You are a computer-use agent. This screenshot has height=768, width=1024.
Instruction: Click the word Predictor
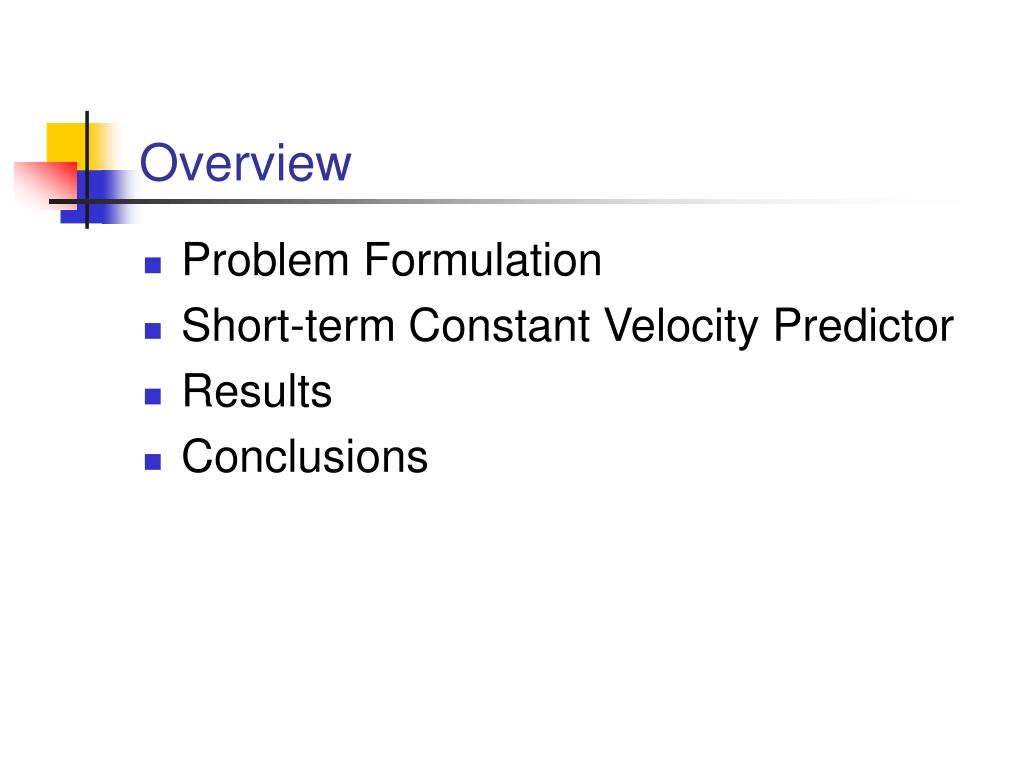(863, 325)
